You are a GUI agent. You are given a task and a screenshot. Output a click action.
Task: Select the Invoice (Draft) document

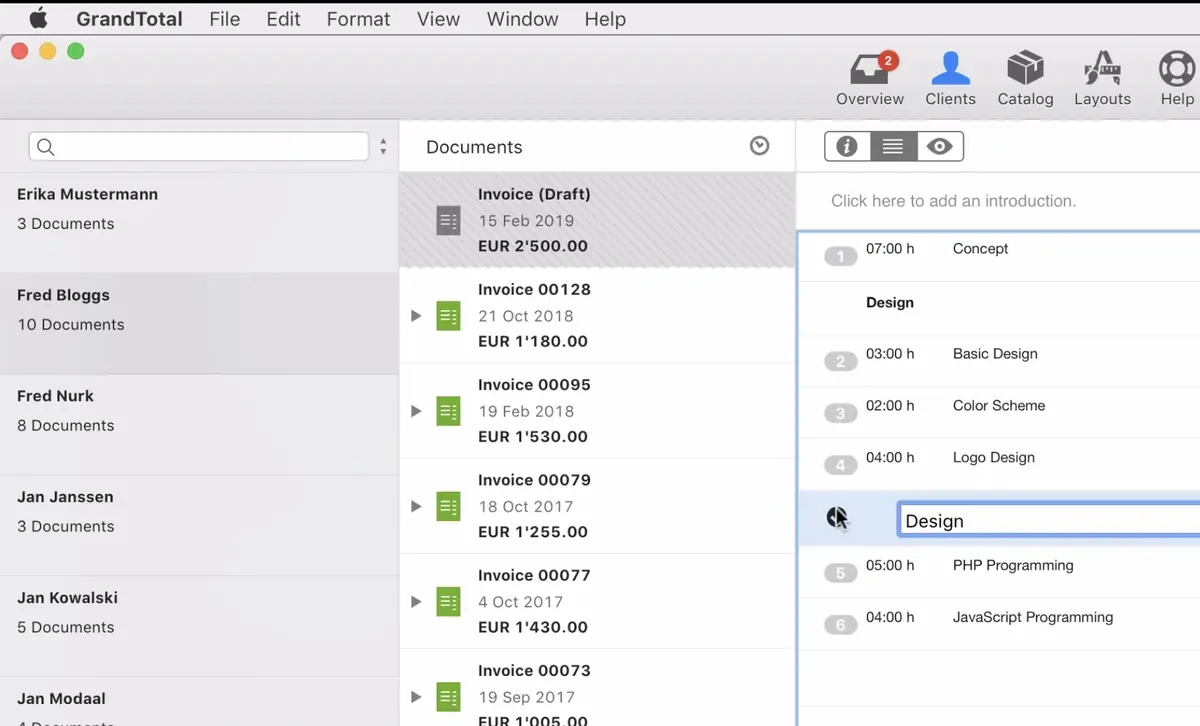[597, 220]
